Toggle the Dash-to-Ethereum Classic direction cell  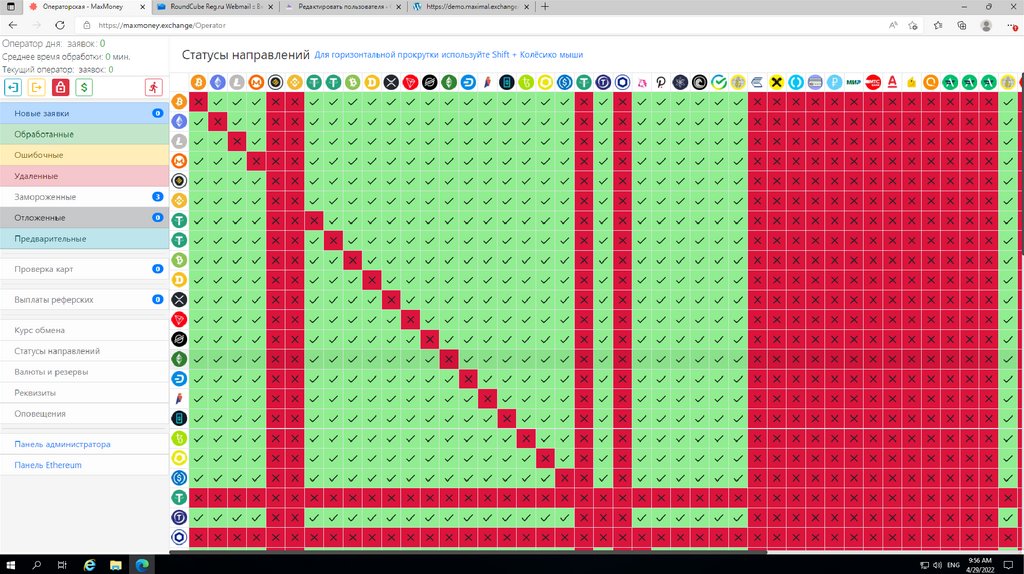click(449, 379)
